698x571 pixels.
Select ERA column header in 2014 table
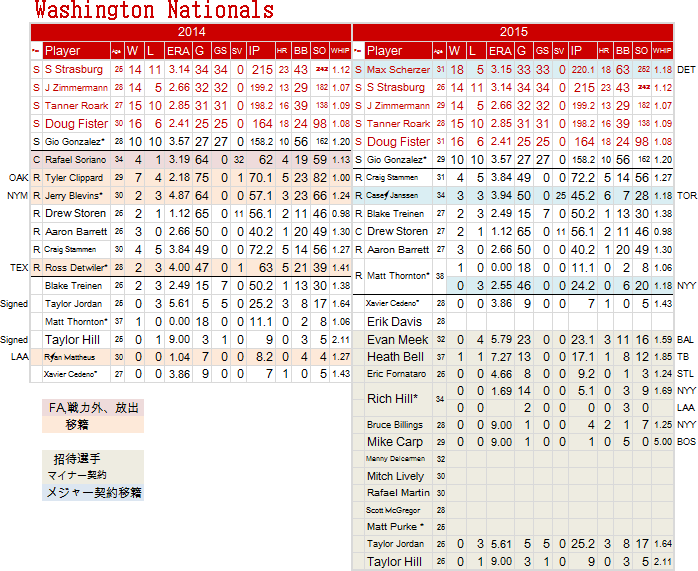click(178, 51)
